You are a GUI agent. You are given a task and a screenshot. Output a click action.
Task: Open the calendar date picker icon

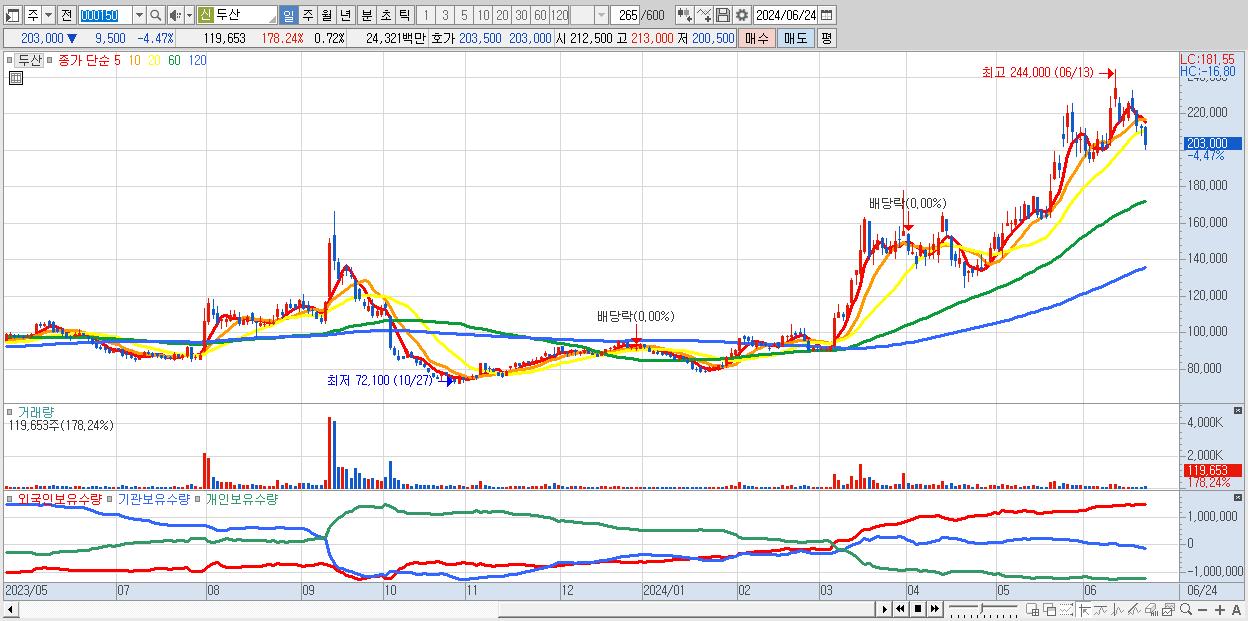pos(827,15)
